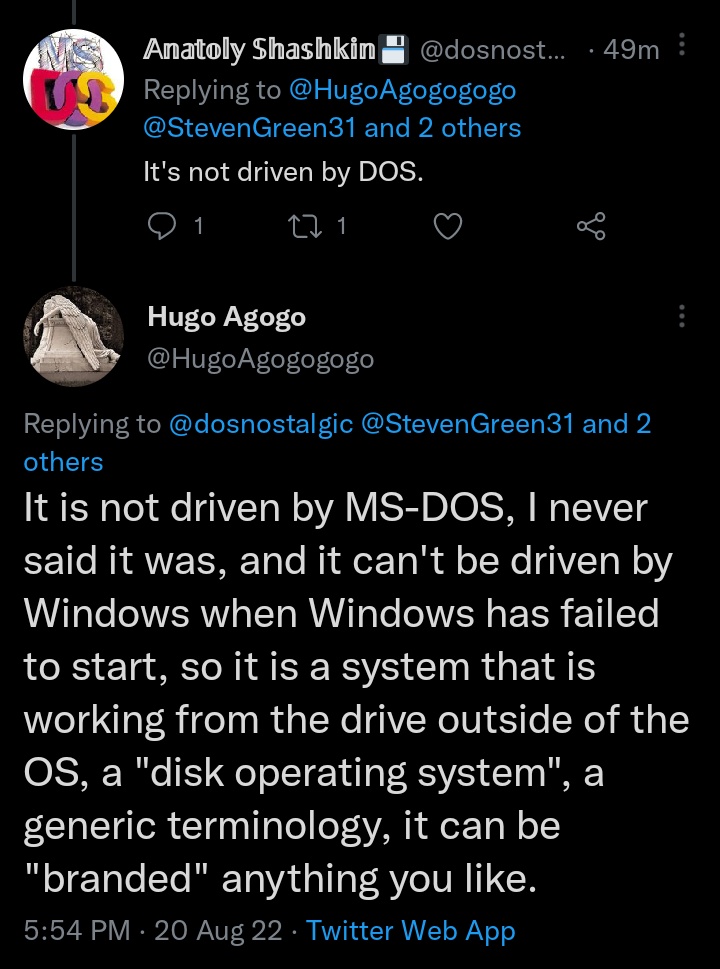View Anatoly Shashkin's MS-DOS profile picture

(x=73, y=79)
